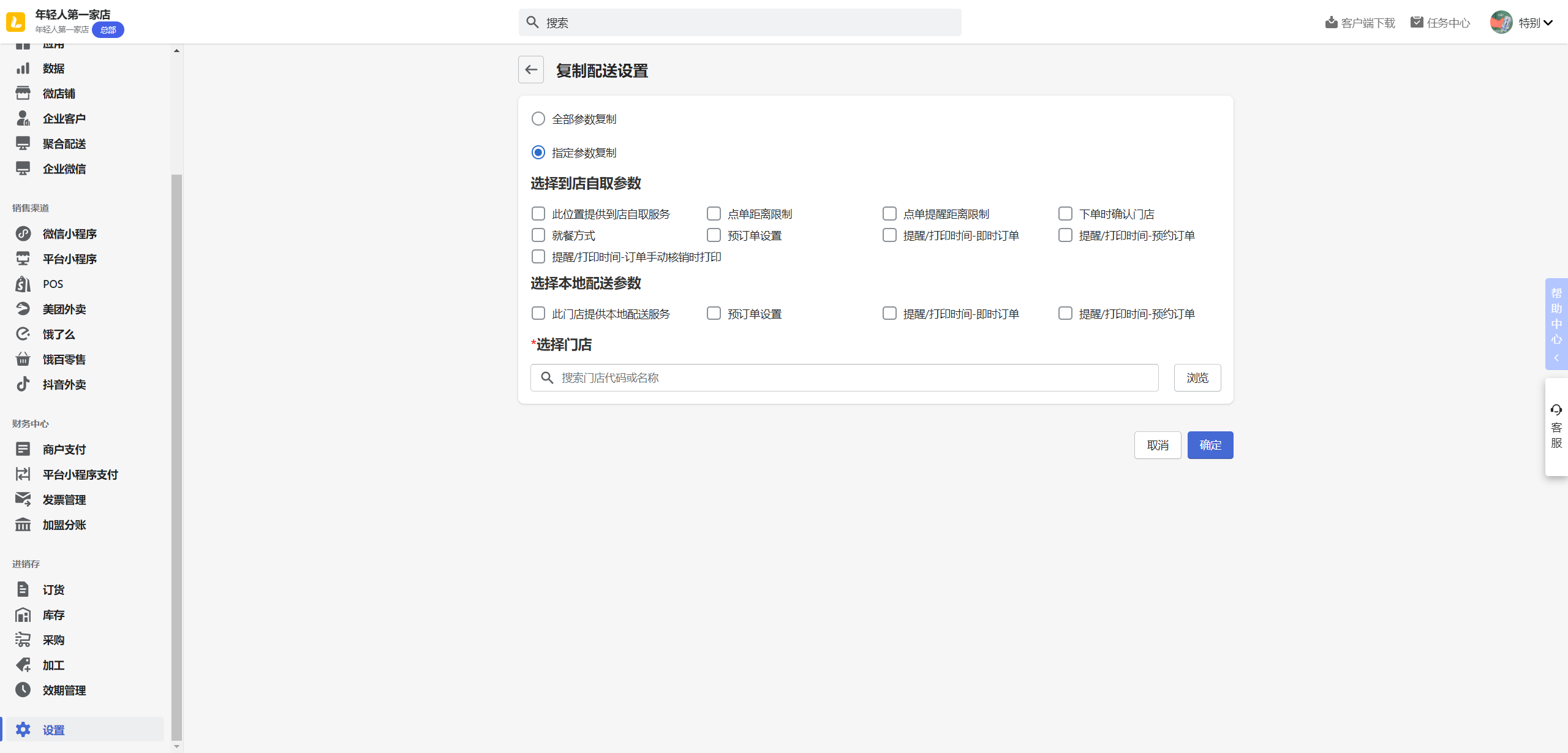Click the 取消 button

pos(1157,445)
